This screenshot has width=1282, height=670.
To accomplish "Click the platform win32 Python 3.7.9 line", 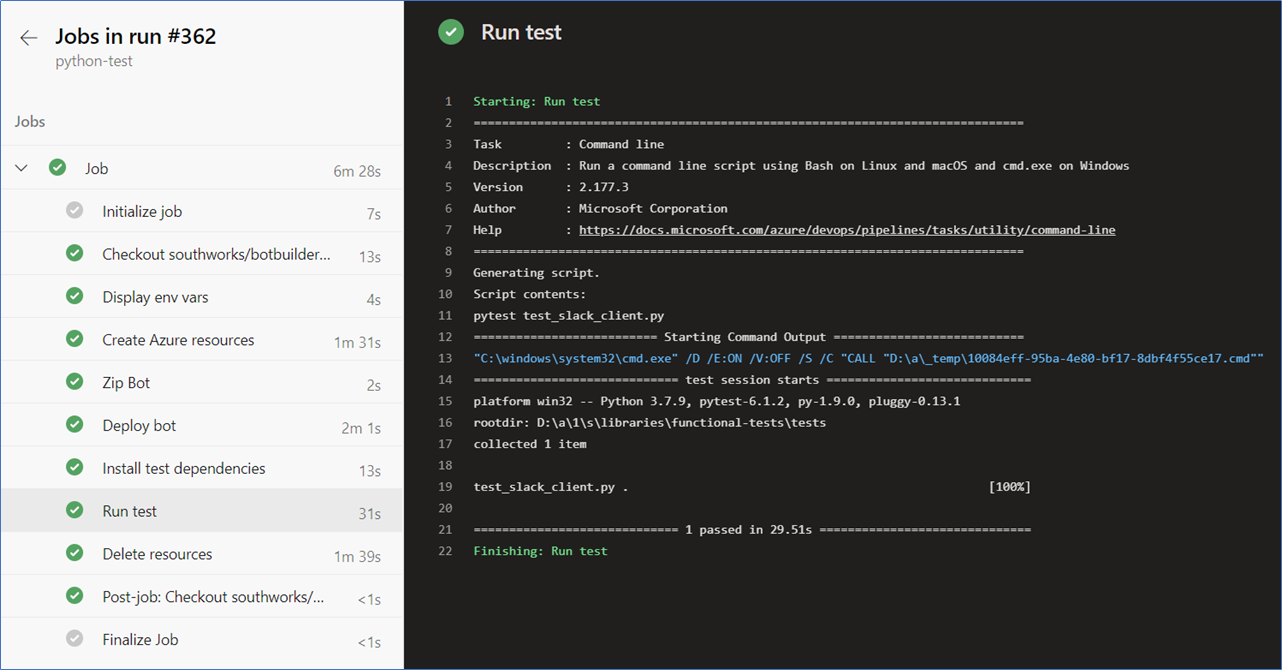I will (716, 401).
